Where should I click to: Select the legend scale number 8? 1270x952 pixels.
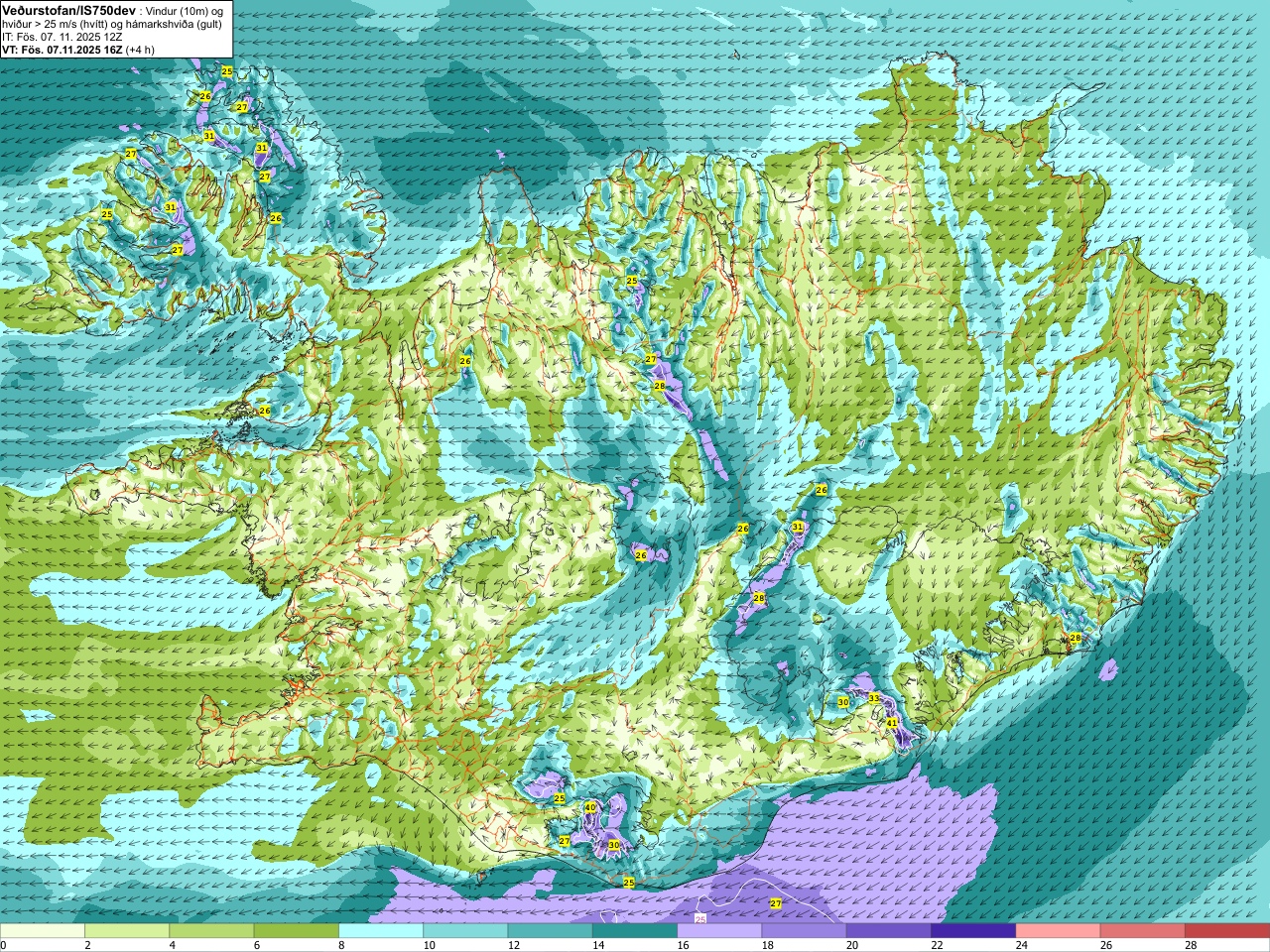(343, 945)
